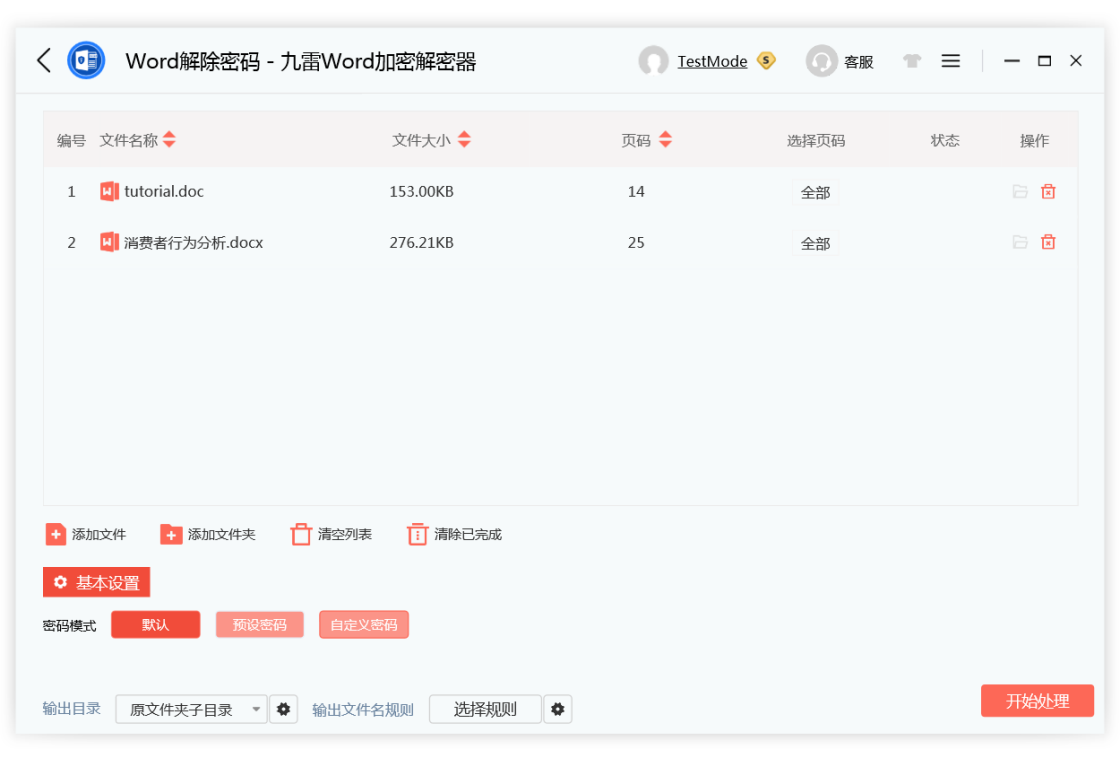
Task: Switch password mode to 预设密码
Action: pyautogui.click(x=259, y=624)
